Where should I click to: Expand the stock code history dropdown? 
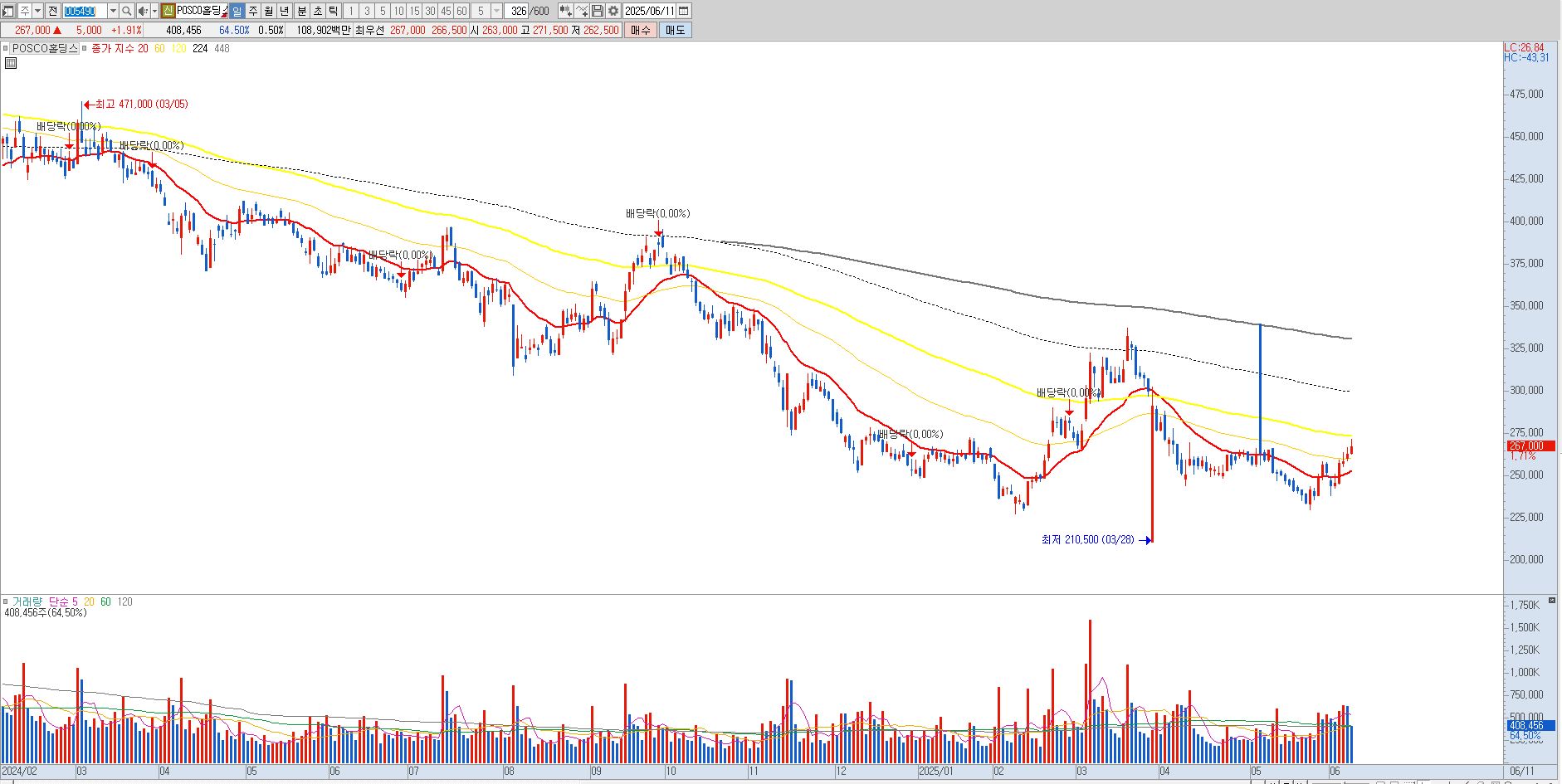[113, 11]
